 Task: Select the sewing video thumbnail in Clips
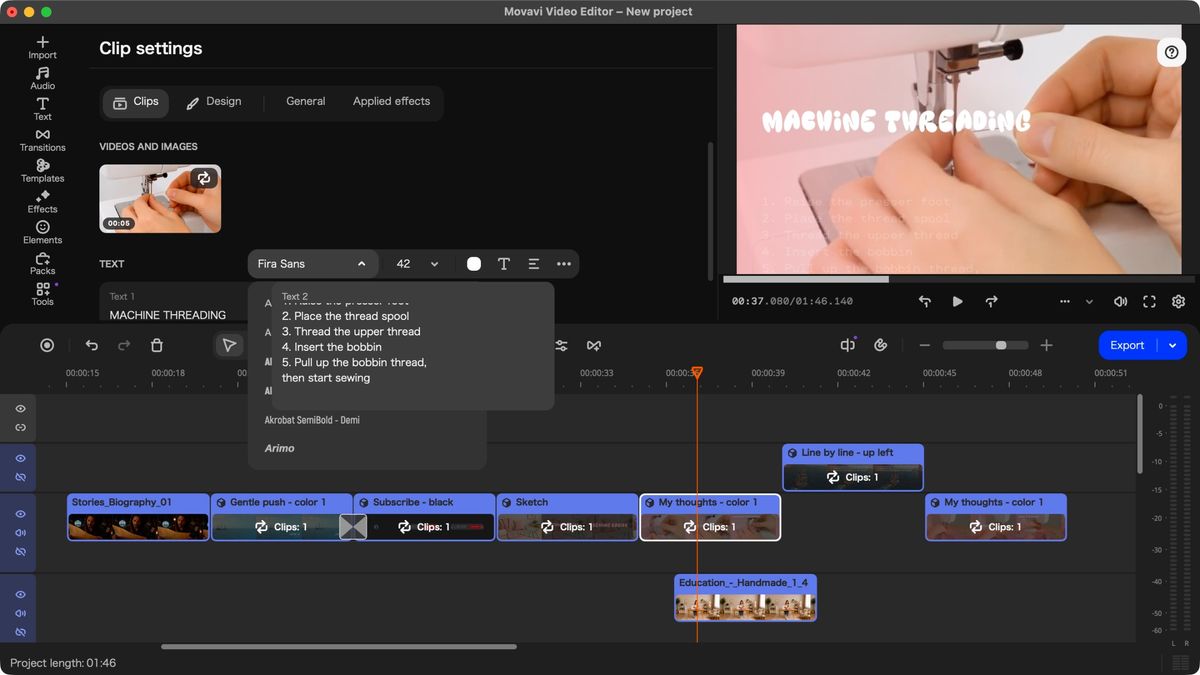[x=160, y=199]
